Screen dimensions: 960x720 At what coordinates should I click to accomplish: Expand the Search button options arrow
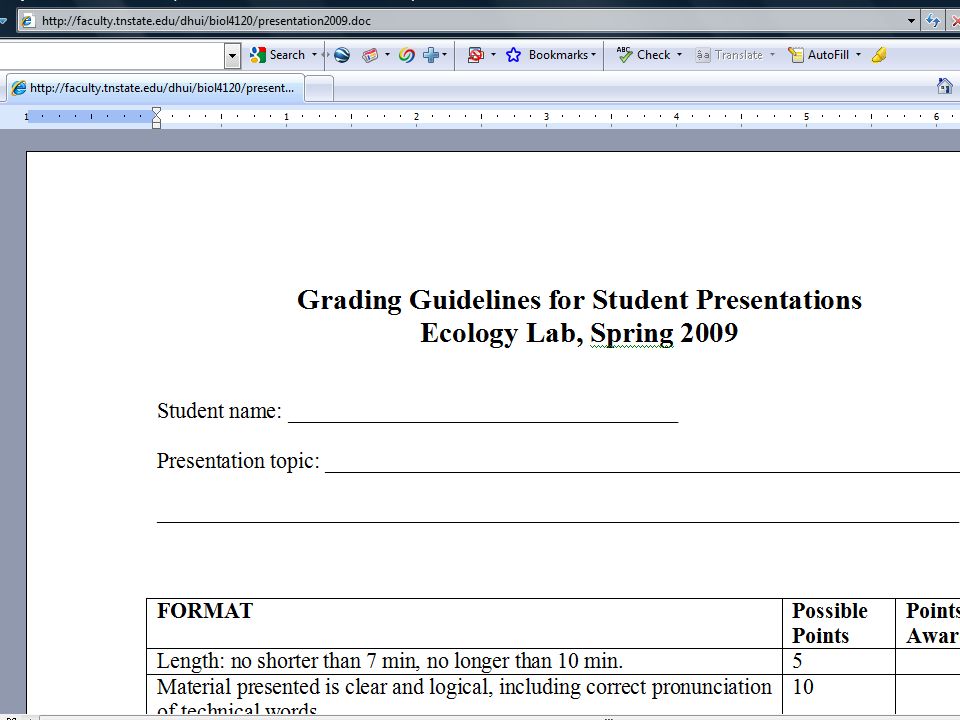pos(315,55)
